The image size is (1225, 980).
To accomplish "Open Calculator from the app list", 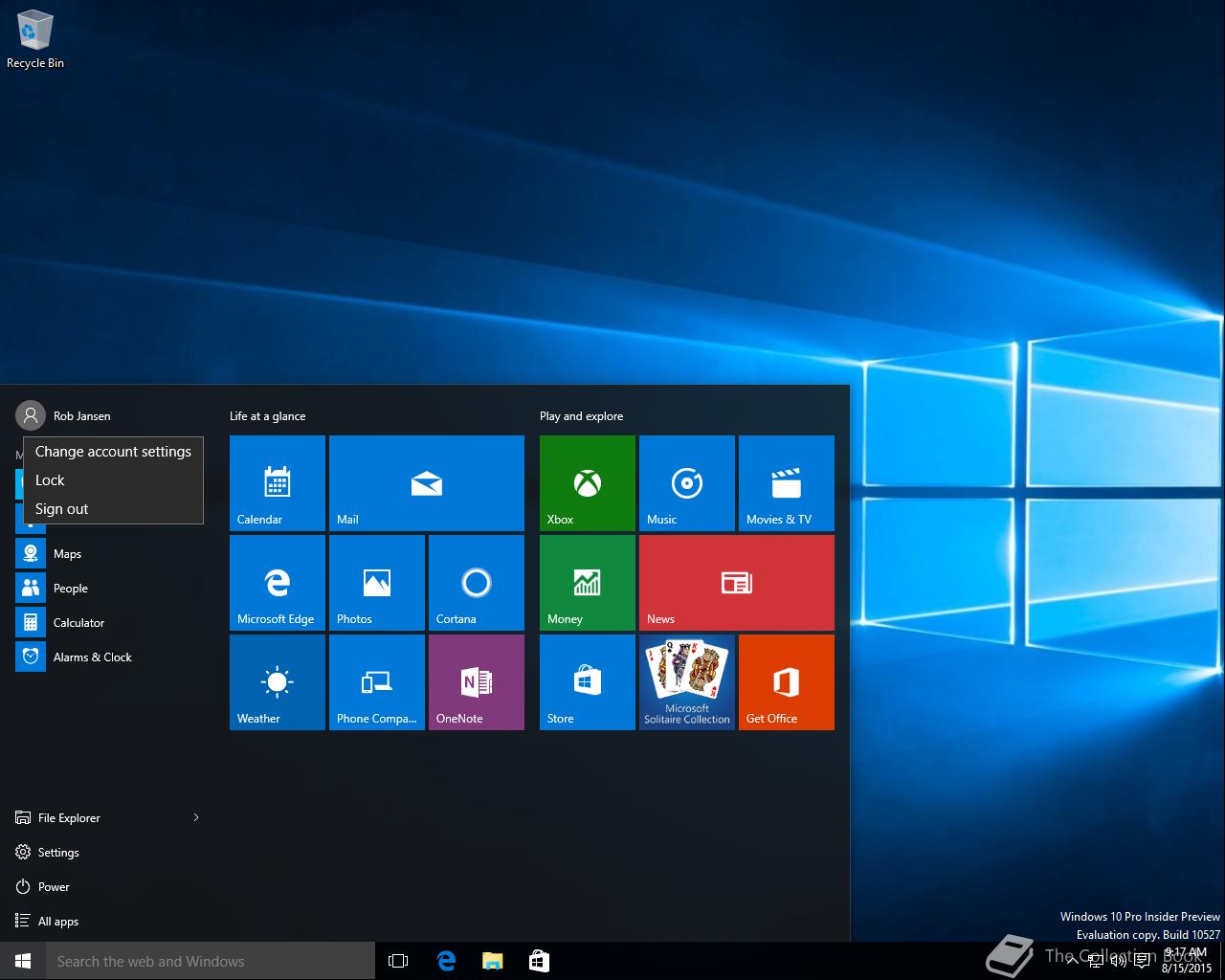I will click(x=109, y=623).
